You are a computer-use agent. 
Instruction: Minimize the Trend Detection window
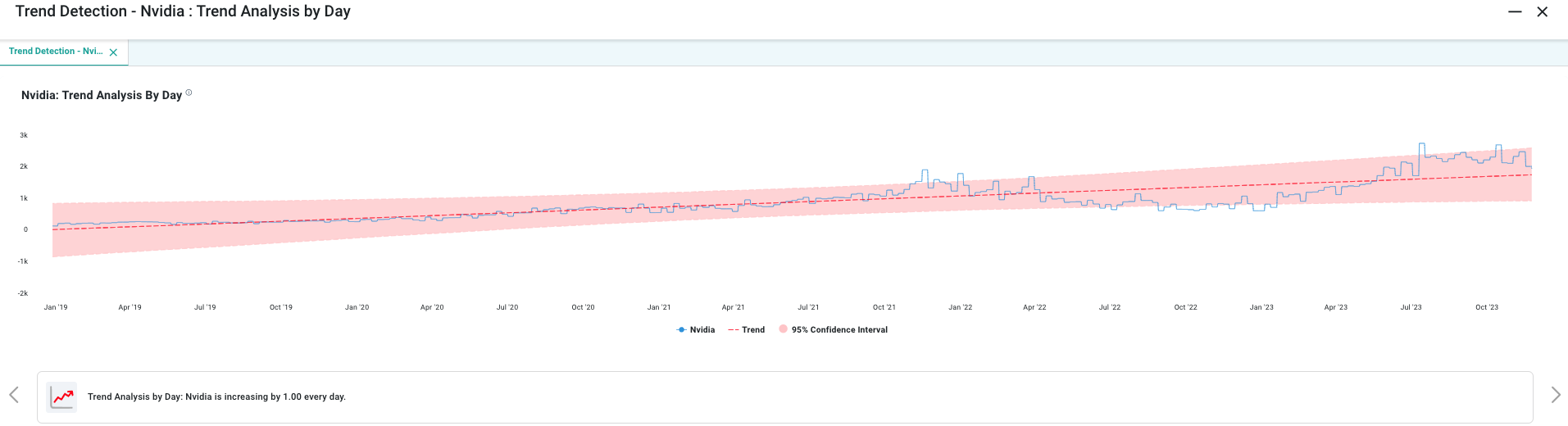1515,12
